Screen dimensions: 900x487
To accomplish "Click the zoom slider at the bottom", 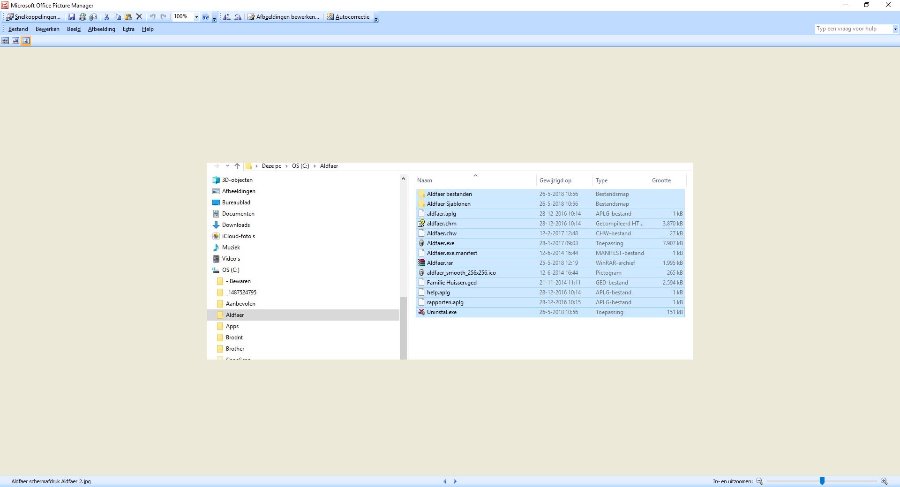I will 822,481.
